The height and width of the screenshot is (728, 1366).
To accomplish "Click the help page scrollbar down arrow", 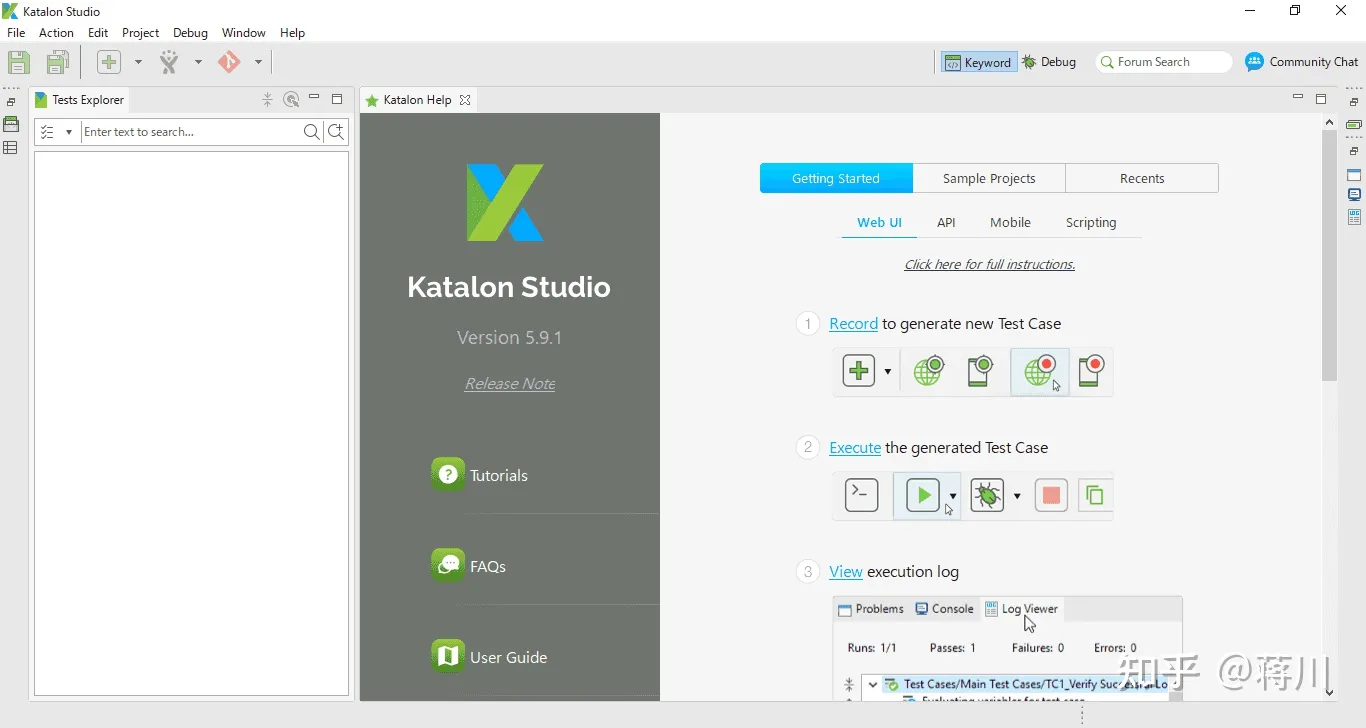I will click(1329, 691).
